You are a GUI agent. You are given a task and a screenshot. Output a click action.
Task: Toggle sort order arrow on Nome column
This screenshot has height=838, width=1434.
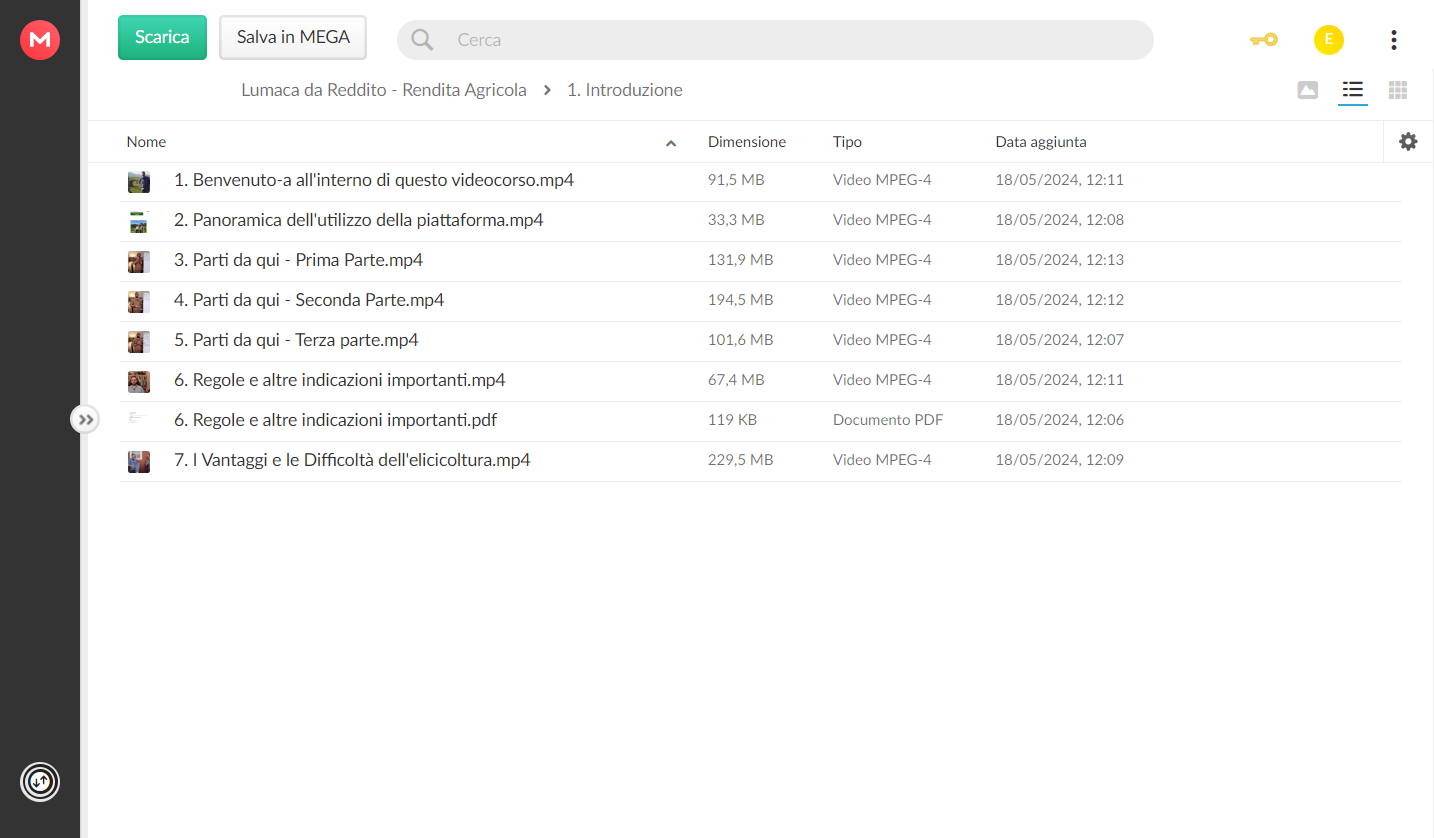coord(671,143)
